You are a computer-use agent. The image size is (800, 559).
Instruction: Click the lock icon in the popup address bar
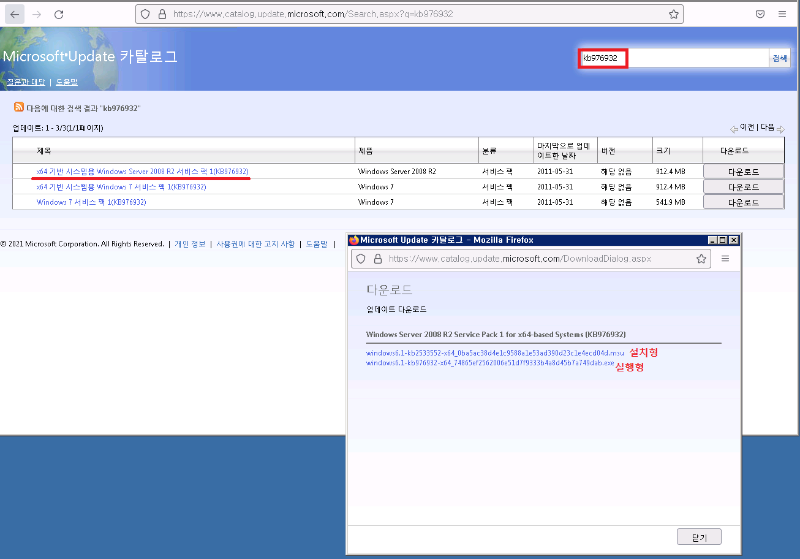coord(378,258)
